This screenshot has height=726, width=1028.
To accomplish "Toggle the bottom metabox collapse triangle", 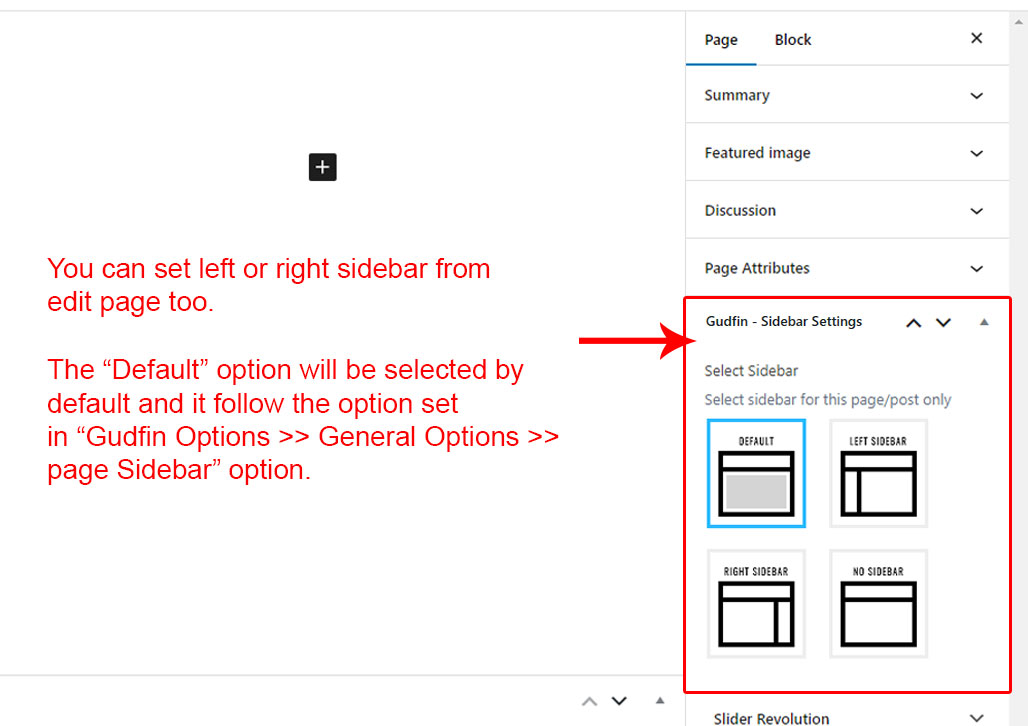I will [x=659, y=701].
